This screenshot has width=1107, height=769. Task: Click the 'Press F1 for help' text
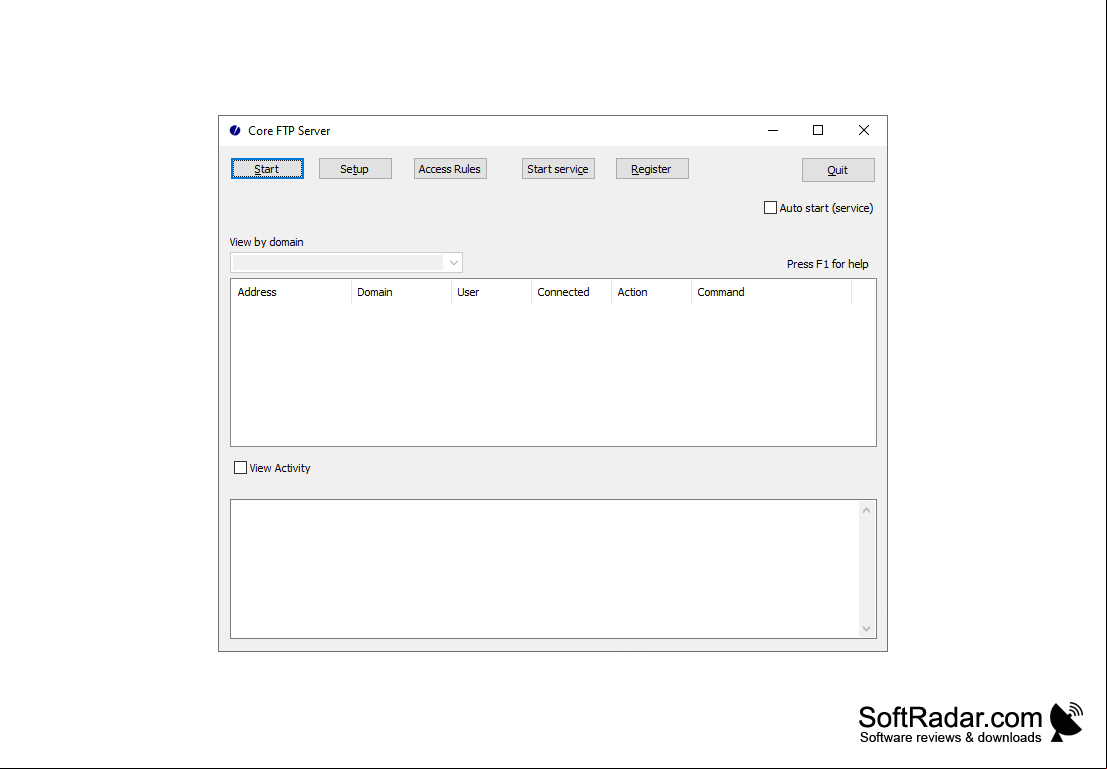click(827, 264)
